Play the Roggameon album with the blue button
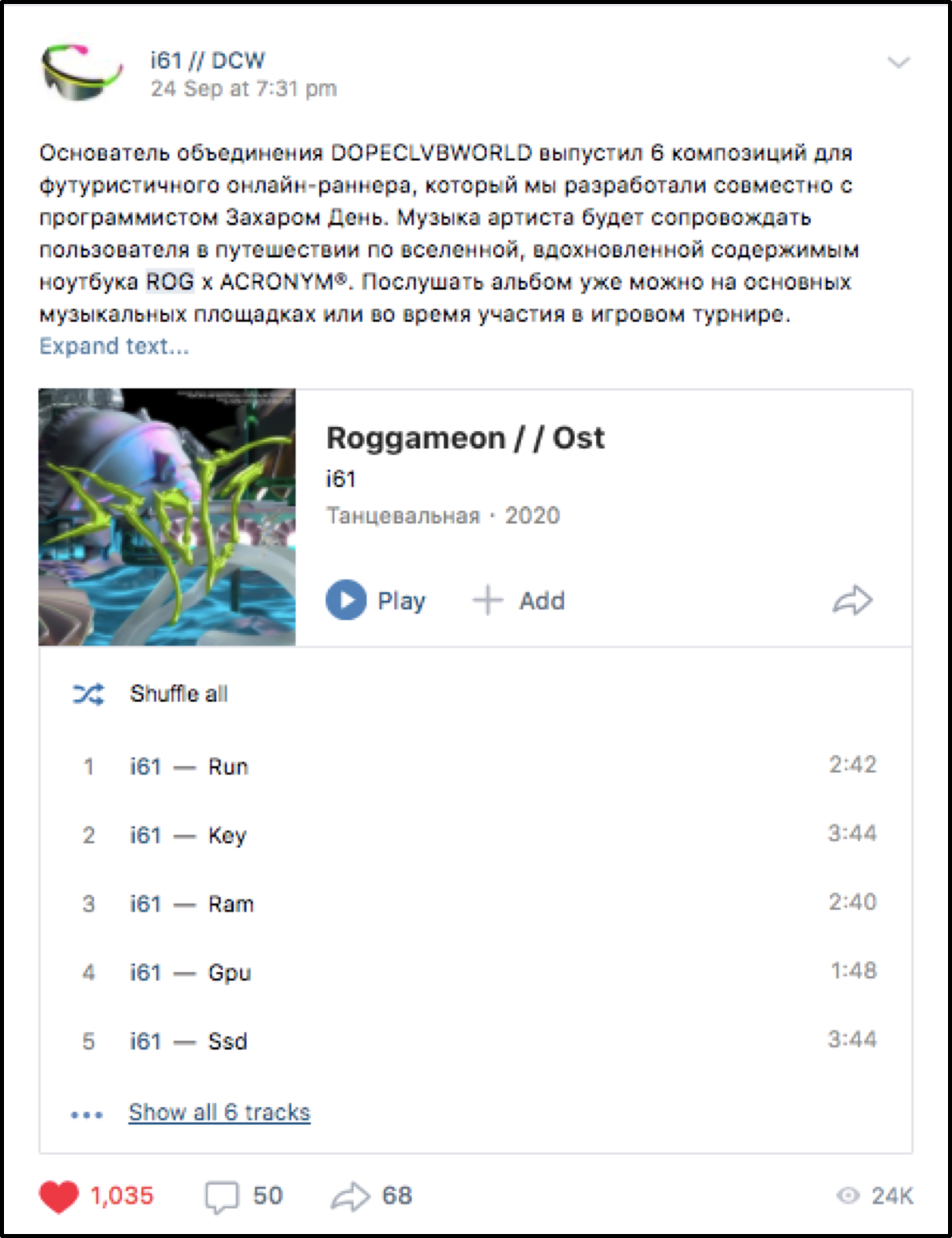952x1238 pixels. pos(346,600)
